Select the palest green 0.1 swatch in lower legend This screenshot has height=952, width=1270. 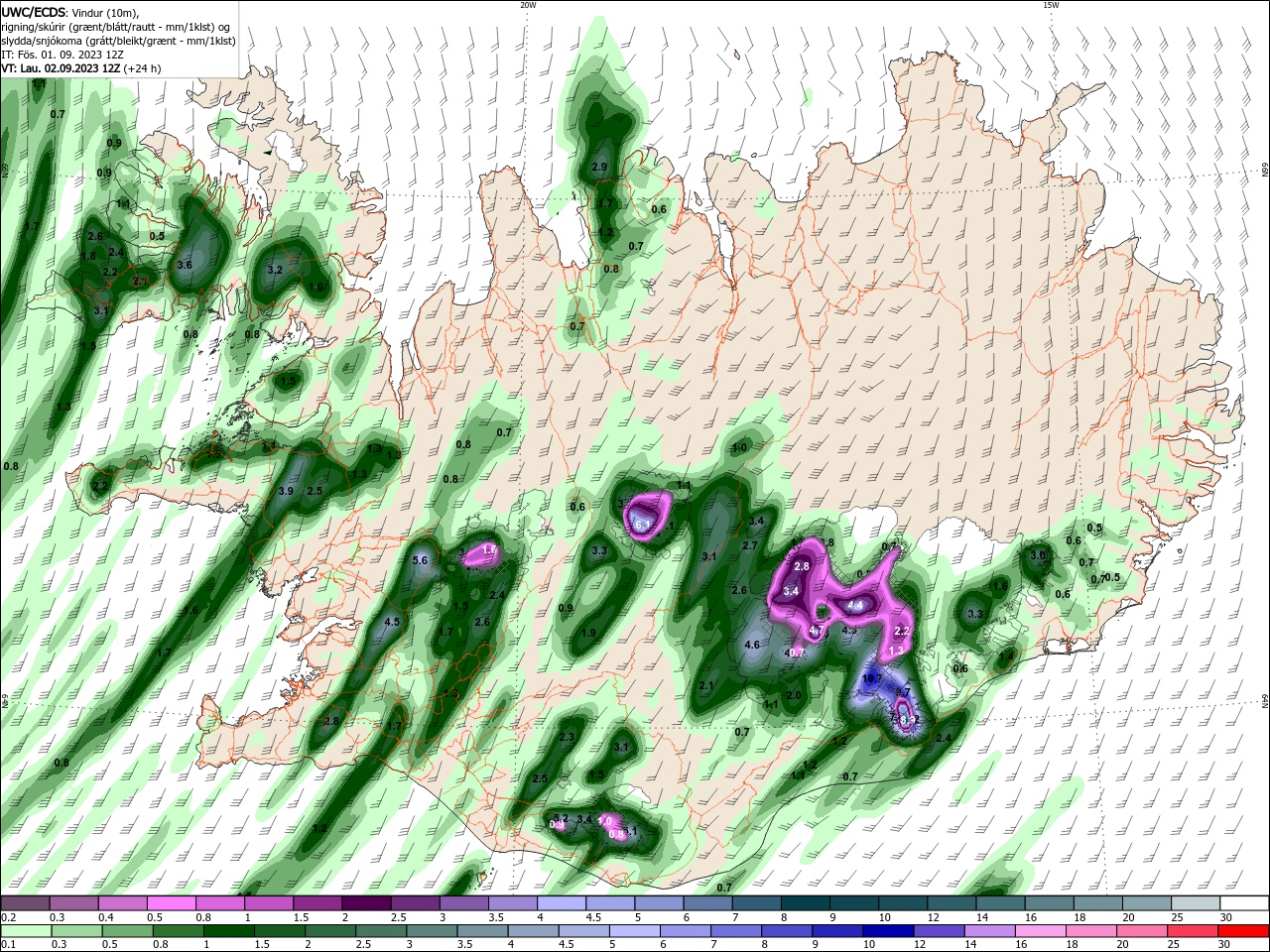pos(25,931)
